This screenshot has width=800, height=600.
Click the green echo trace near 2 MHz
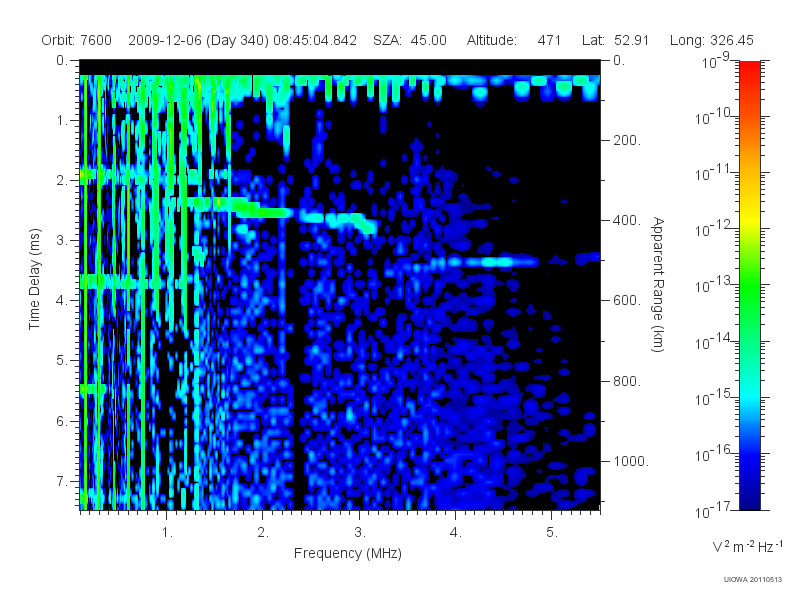265,213
